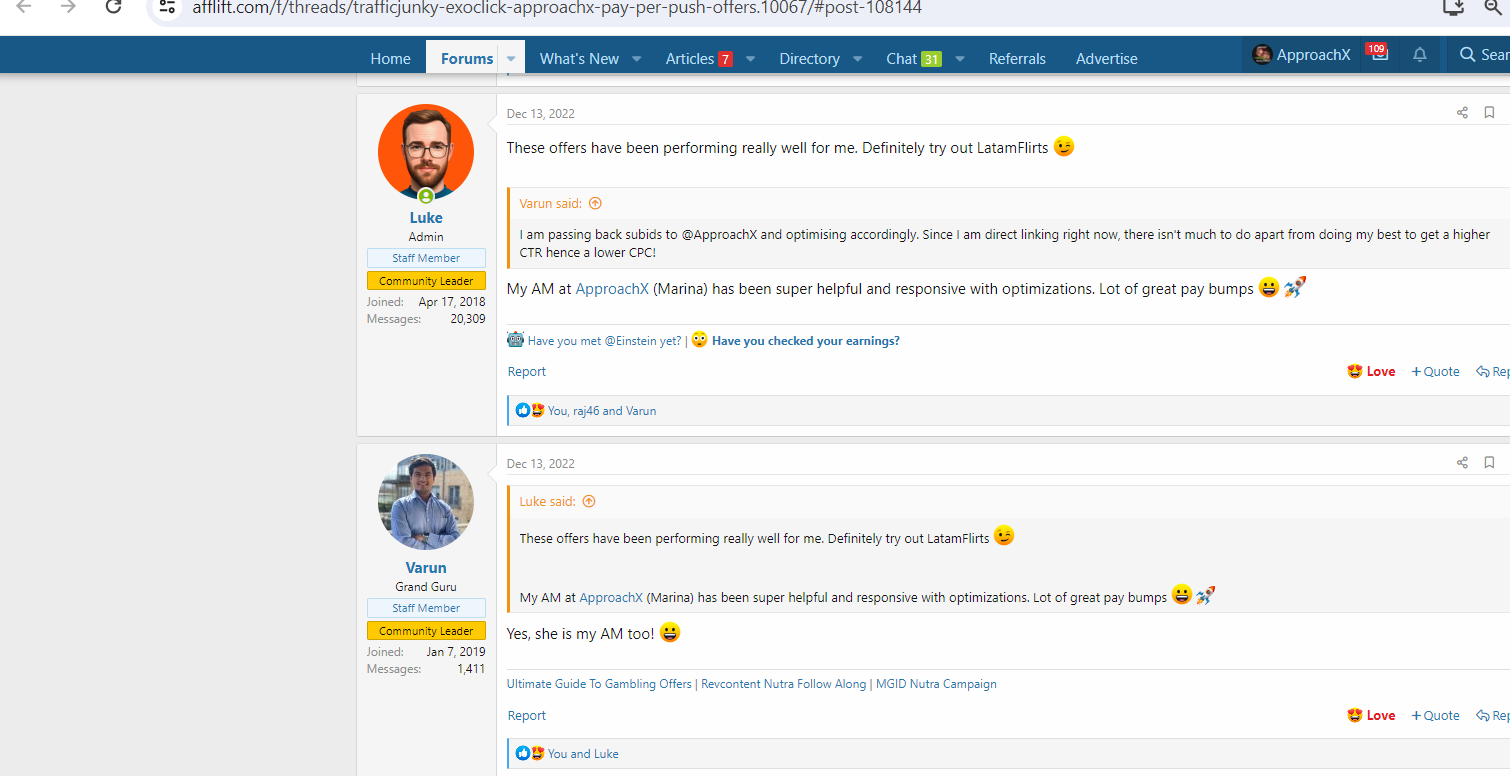Go to the Referrals page
Image resolution: width=1510 pixels, height=776 pixels.
pyautogui.click(x=1017, y=58)
